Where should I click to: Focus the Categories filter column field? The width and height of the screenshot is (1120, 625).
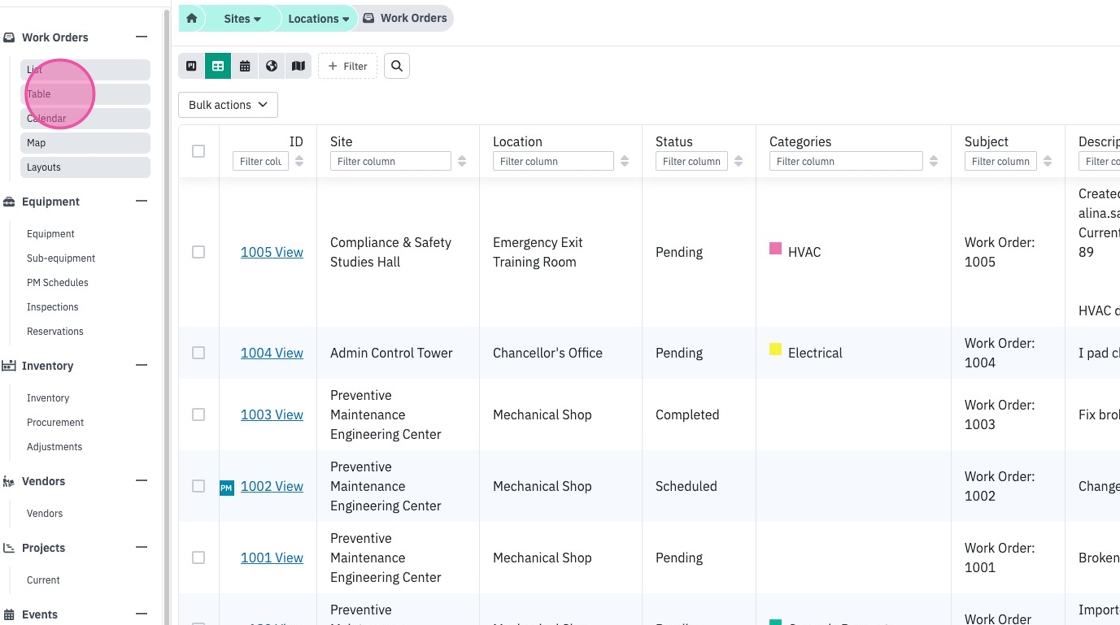[846, 161]
